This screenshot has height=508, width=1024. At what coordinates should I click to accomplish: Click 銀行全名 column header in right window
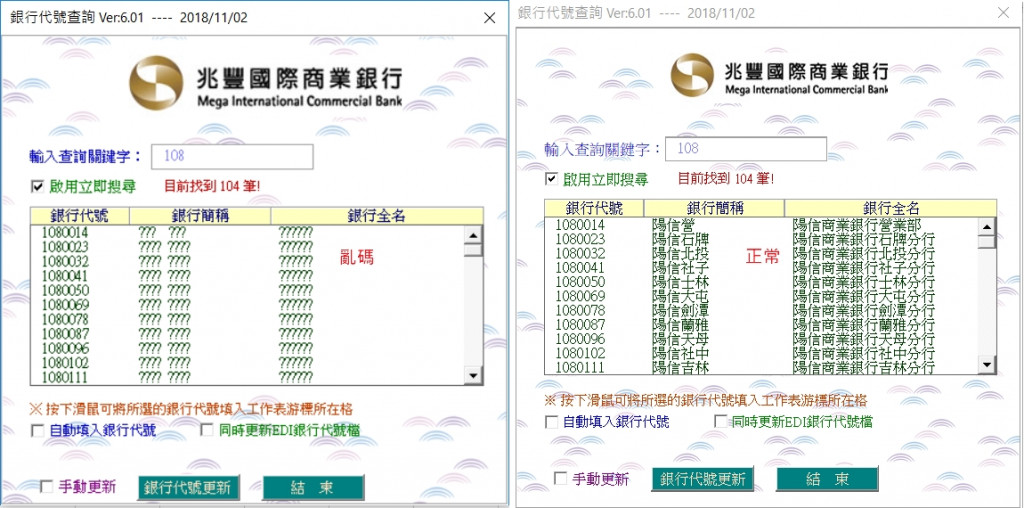[x=891, y=208]
